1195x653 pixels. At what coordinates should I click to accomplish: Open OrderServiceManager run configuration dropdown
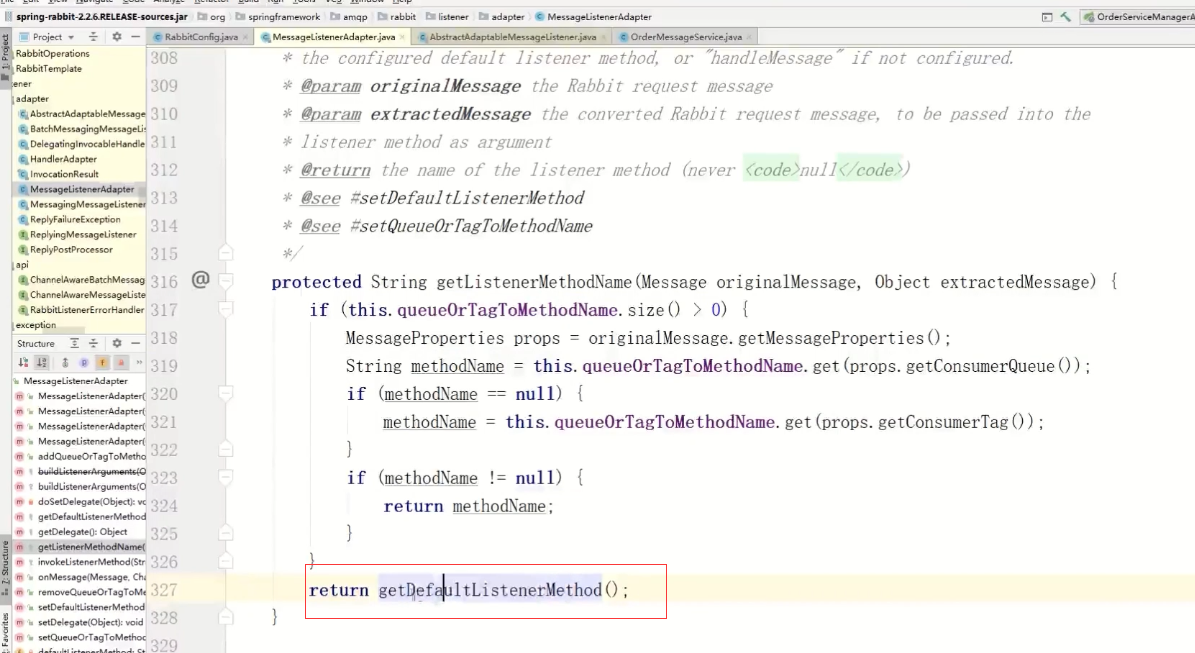pyautogui.click(x=1139, y=17)
